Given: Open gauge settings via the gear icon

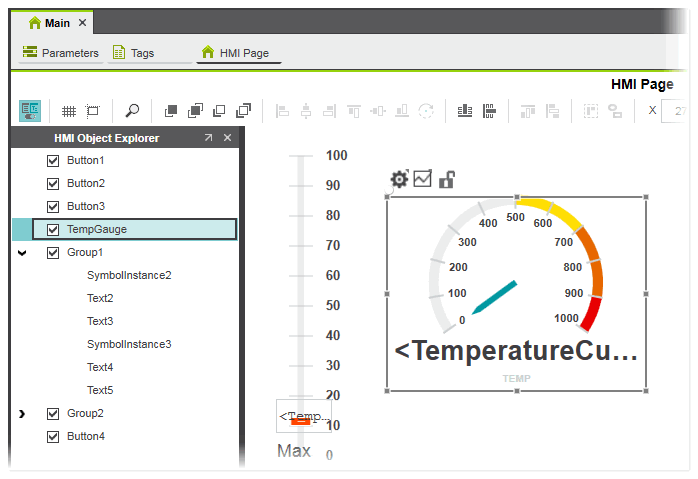Looking at the screenshot, I should [x=399, y=179].
